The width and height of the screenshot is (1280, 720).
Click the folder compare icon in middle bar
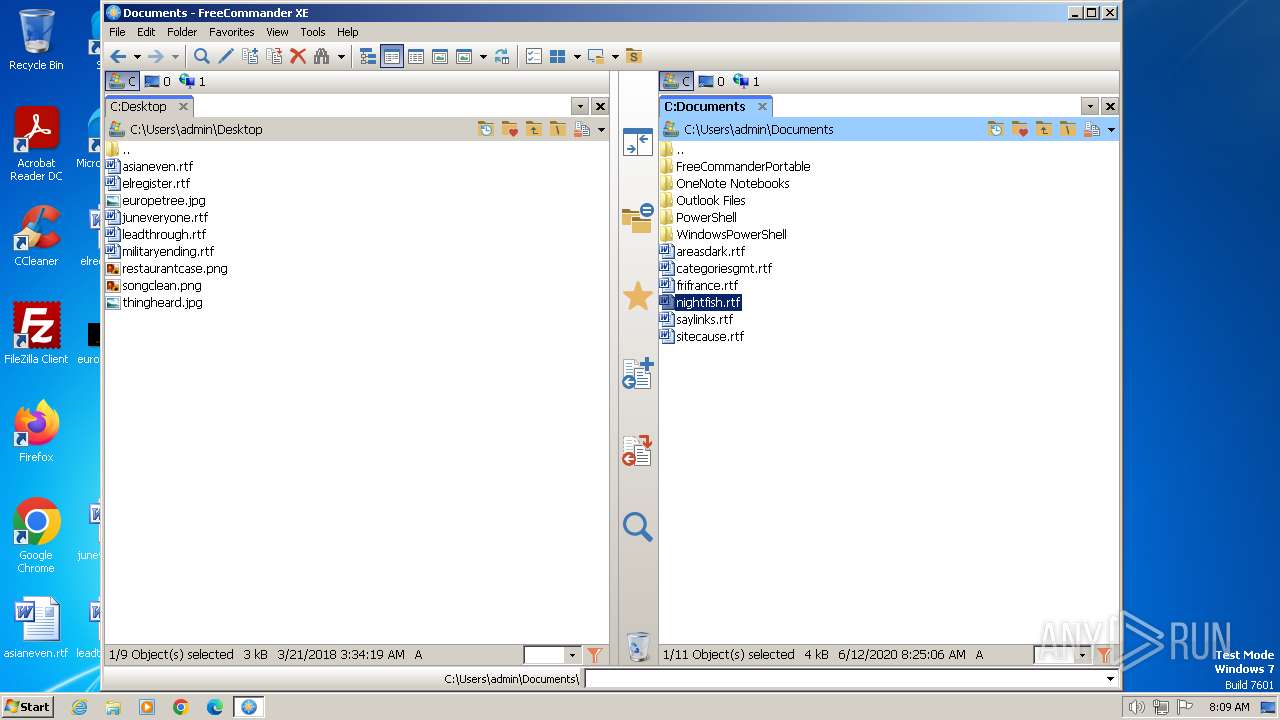[x=637, y=218]
